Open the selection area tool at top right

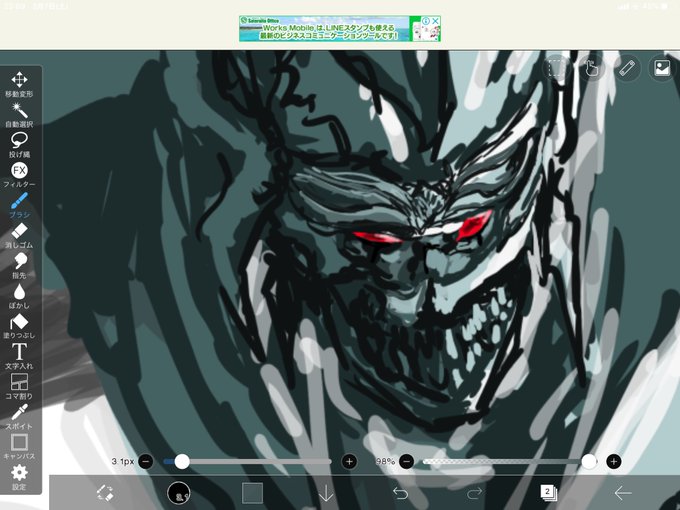click(x=556, y=68)
